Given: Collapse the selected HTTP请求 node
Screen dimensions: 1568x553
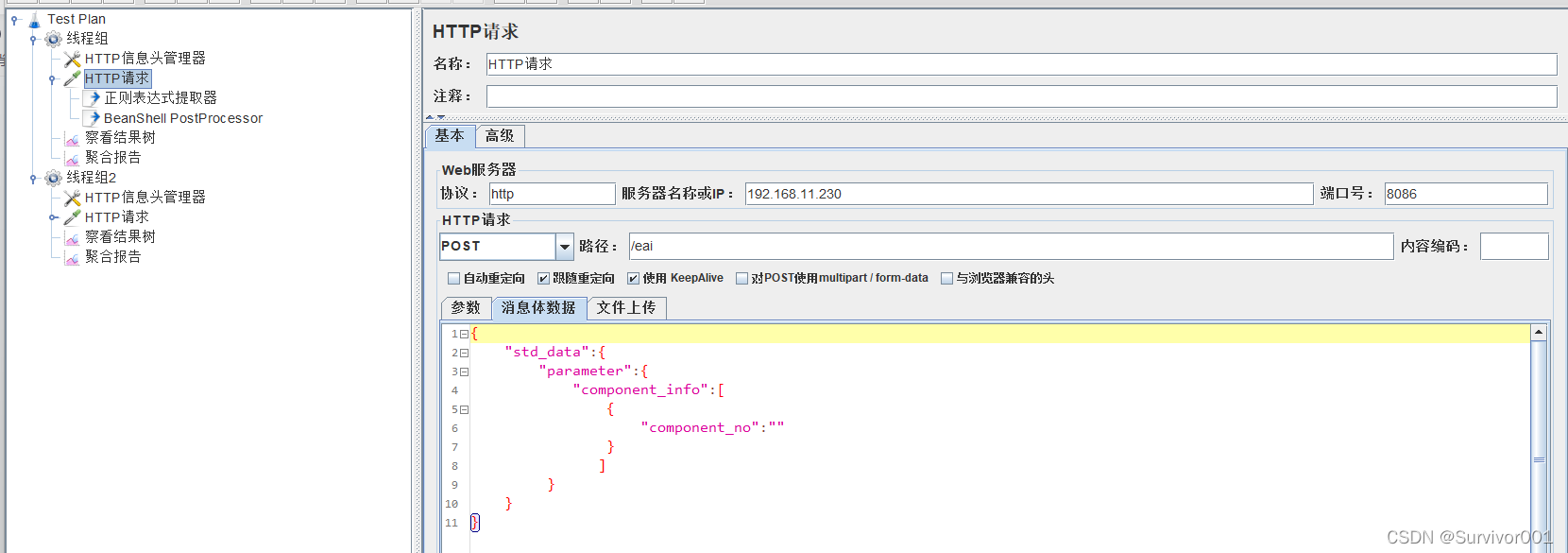Looking at the screenshot, I should click(52, 79).
